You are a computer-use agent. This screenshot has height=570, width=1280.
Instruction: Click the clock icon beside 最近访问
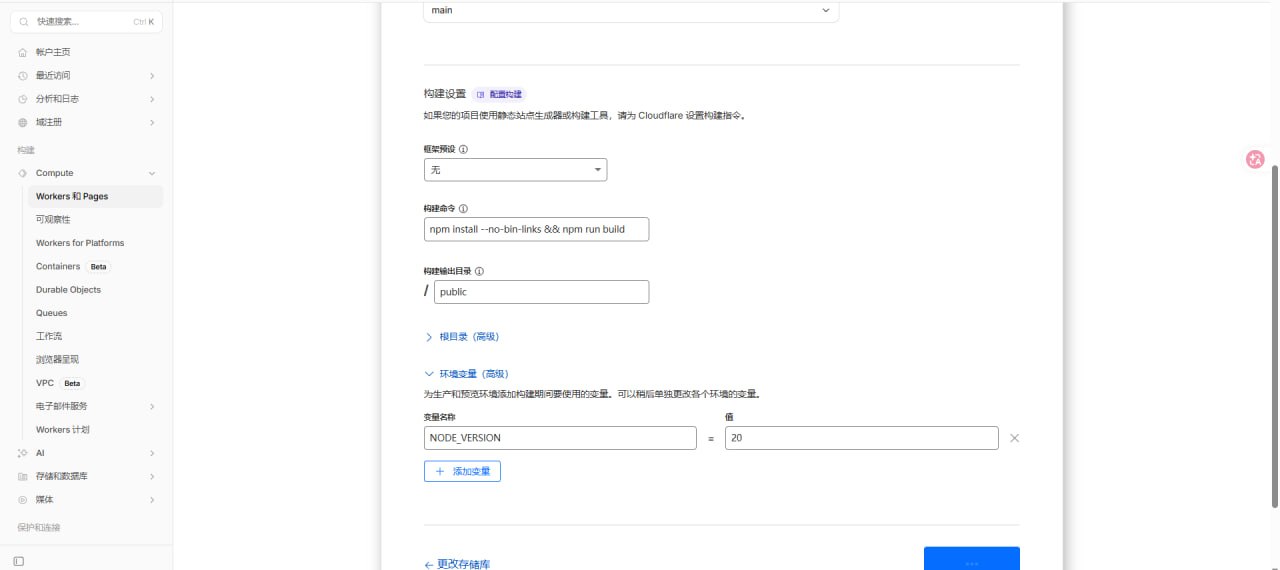[x=22, y=75]
